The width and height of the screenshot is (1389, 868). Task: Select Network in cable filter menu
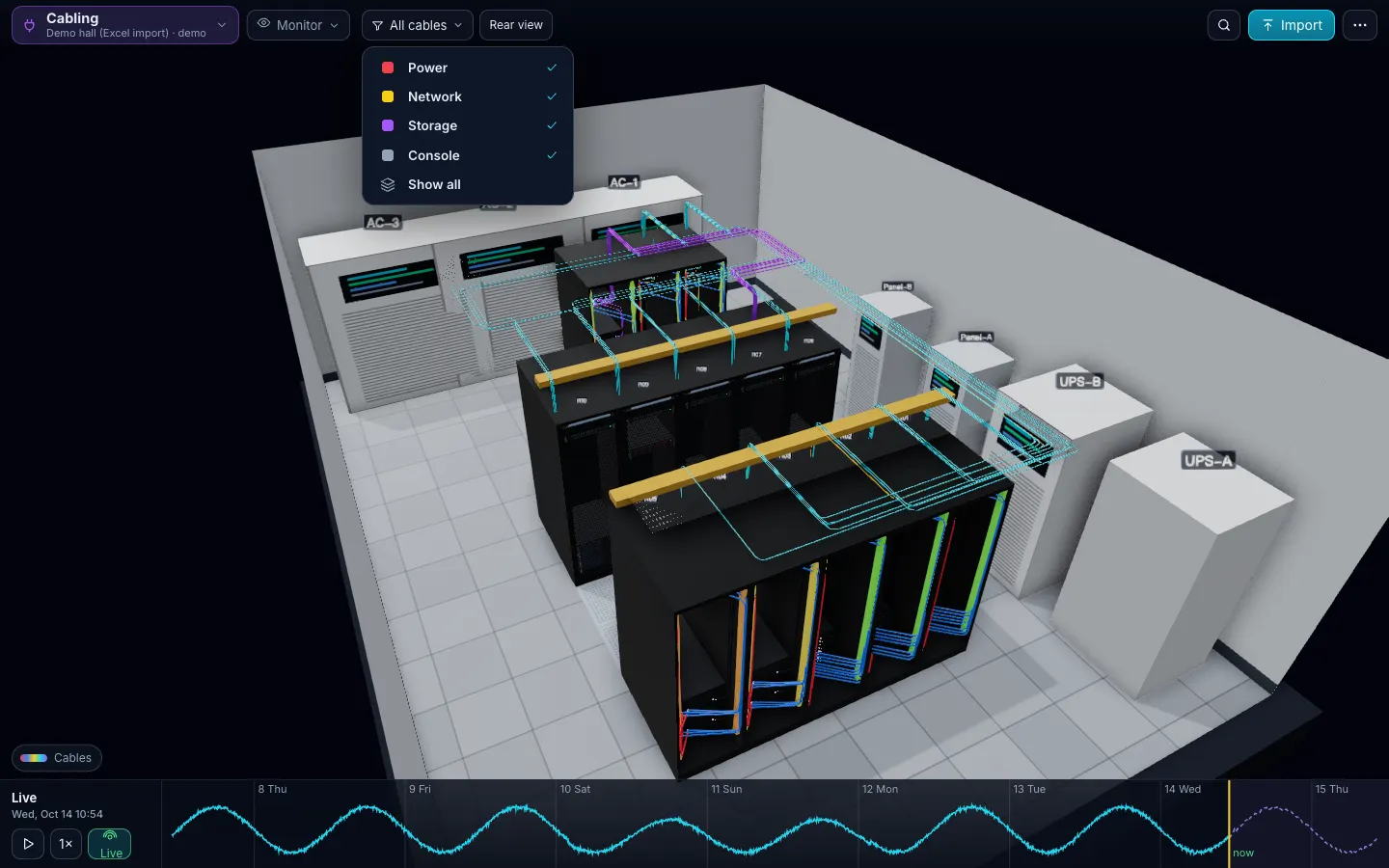(x=468, y=96)
